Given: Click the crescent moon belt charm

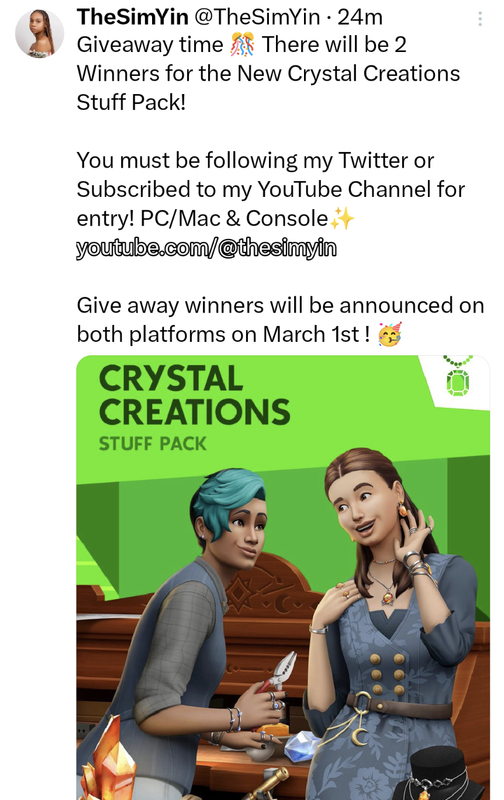Looking at the screenshot, I should point(361,736).
